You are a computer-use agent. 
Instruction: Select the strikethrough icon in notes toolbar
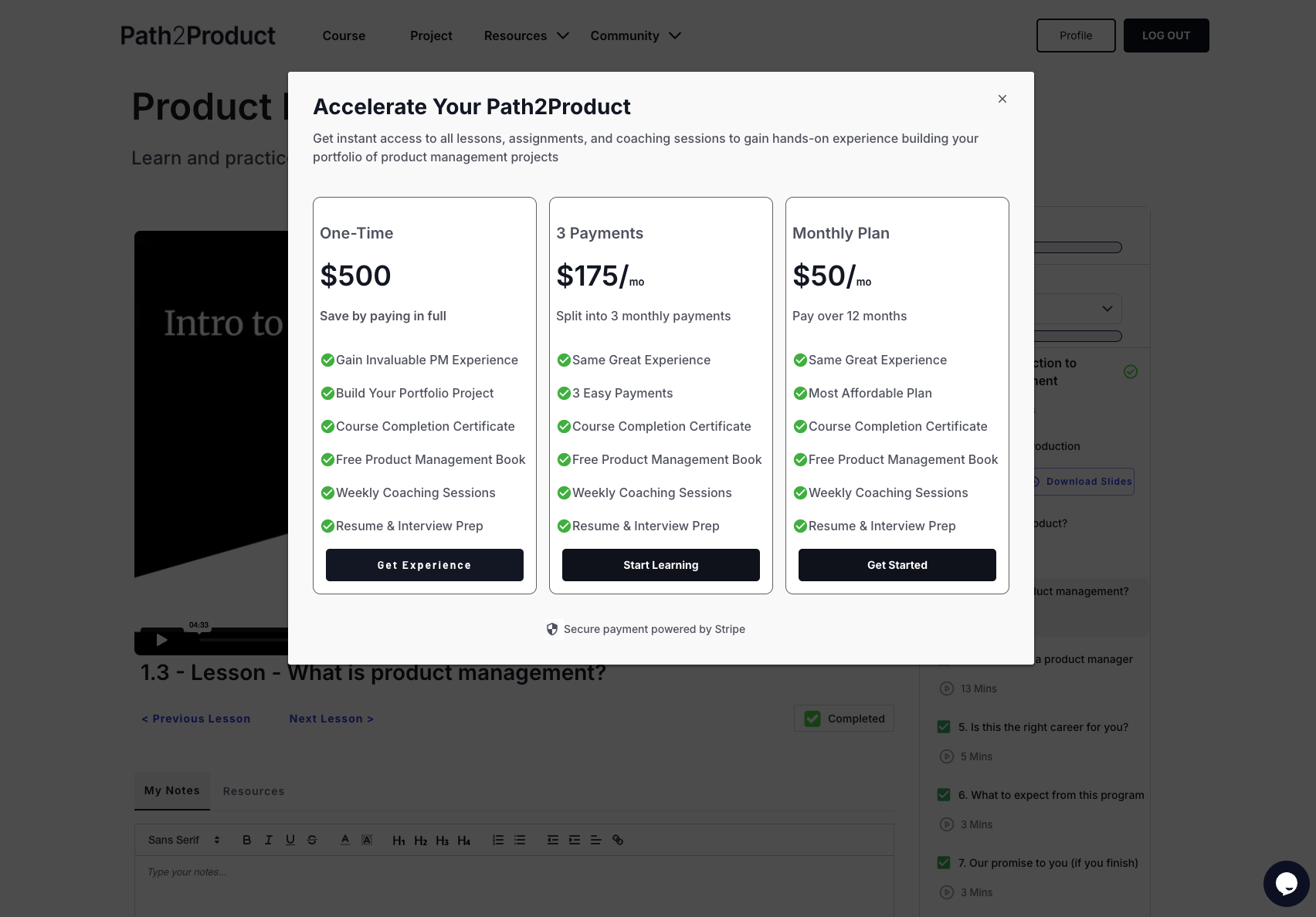[312, 840]
